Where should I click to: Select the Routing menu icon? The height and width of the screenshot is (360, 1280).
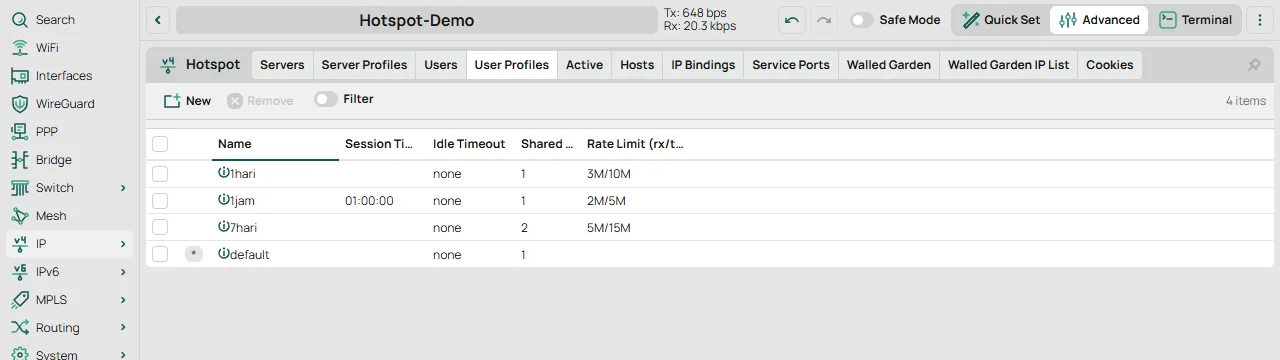19,328
